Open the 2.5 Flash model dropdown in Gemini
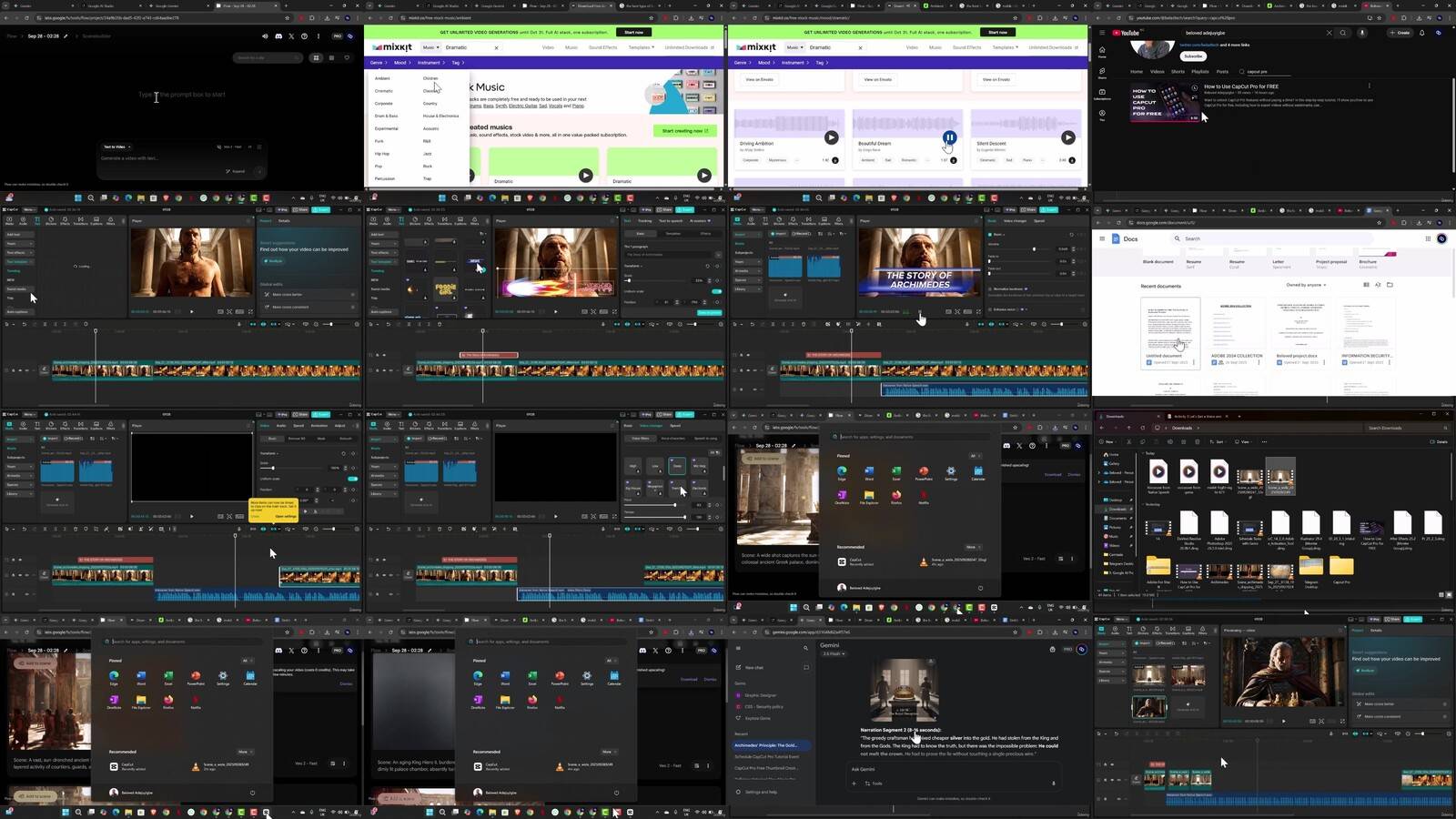1456x819 pixels. click(833, 653)
